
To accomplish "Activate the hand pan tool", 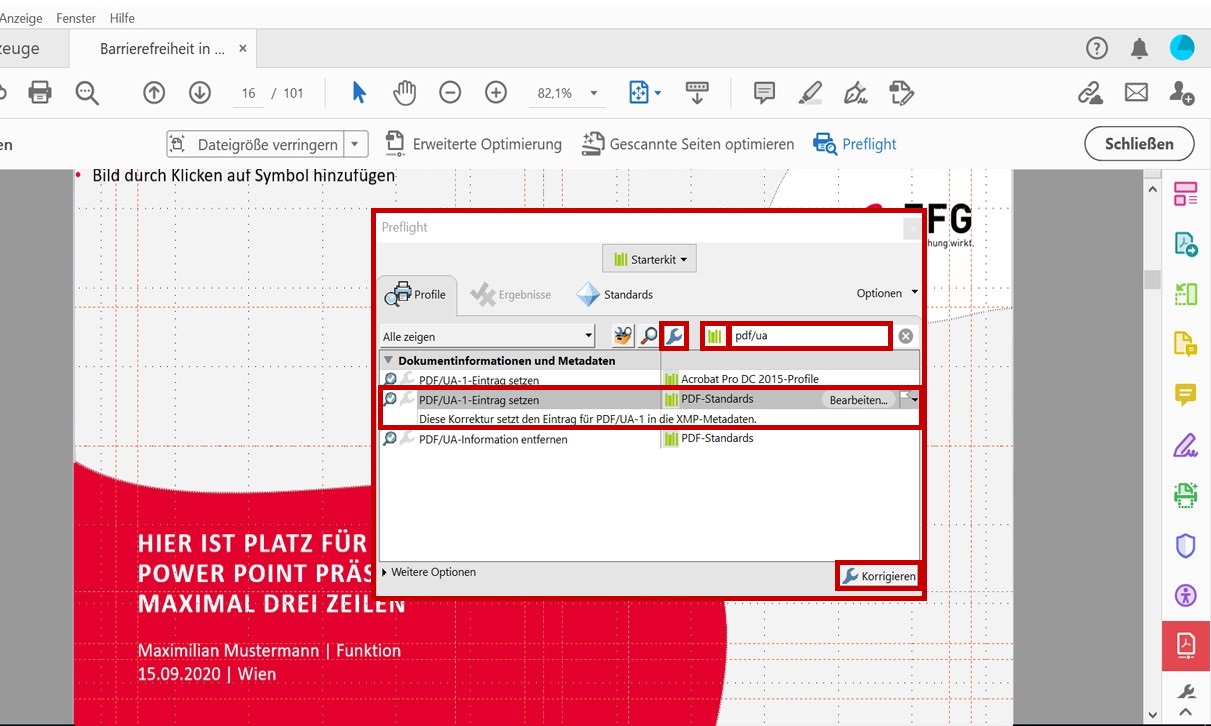I will click(x=404, y=93).
